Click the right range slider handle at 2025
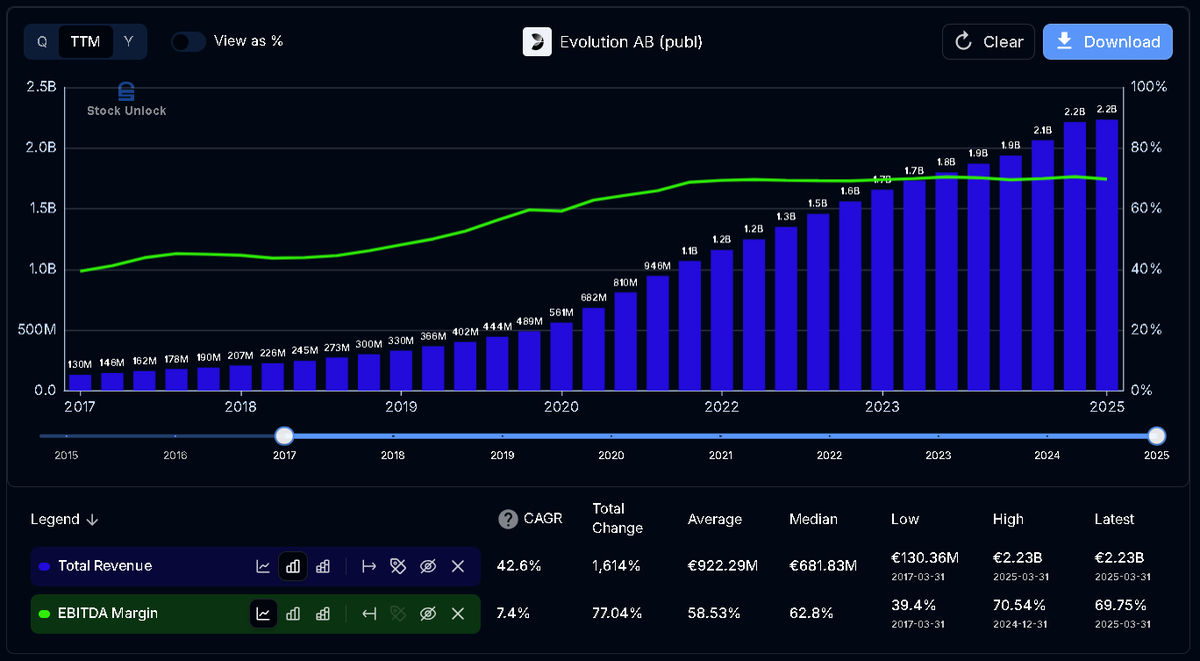The height and width of the screenshot is (661, 1200). click(1157, 436)
